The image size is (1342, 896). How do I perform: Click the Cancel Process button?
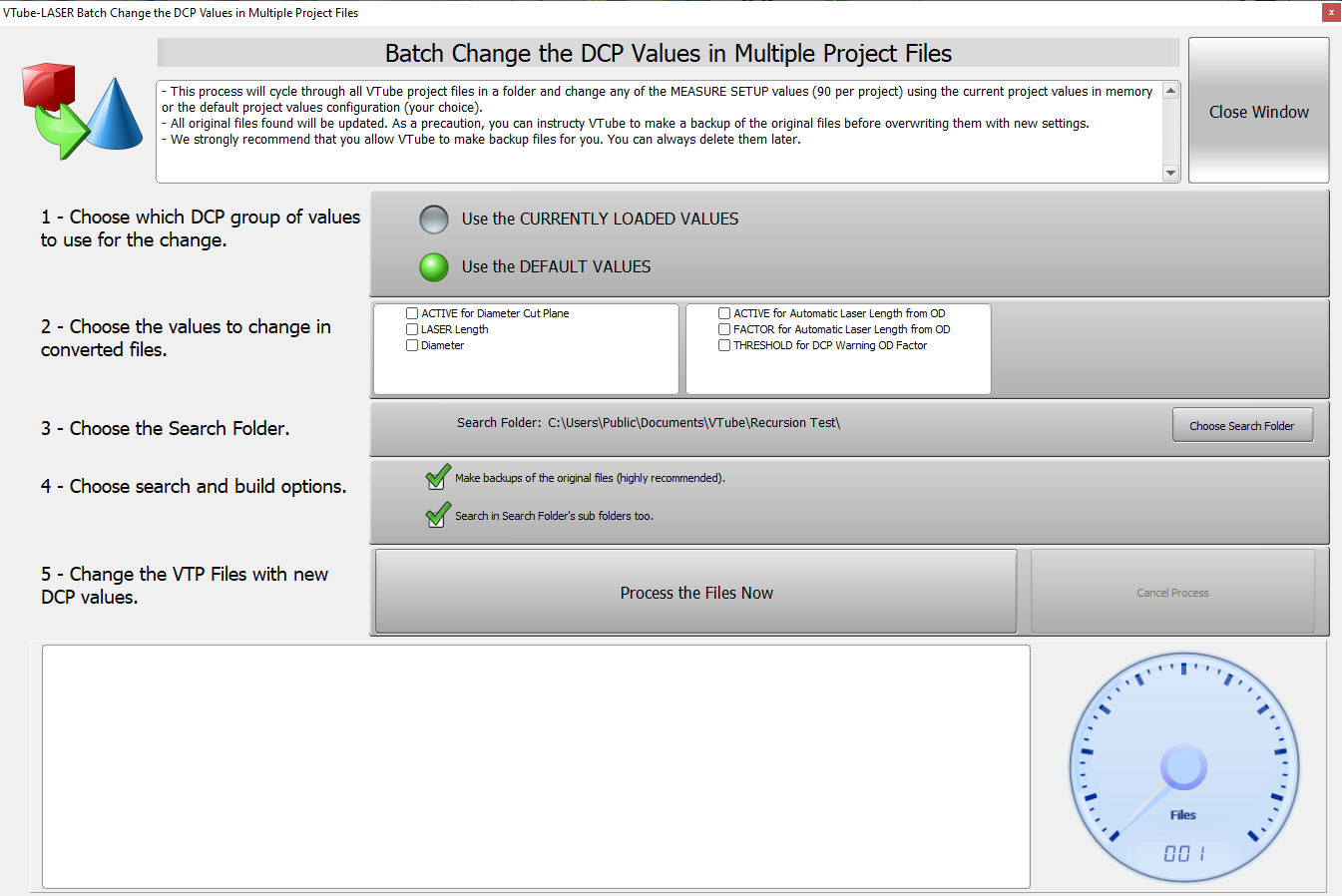[x=1172, y=593]
